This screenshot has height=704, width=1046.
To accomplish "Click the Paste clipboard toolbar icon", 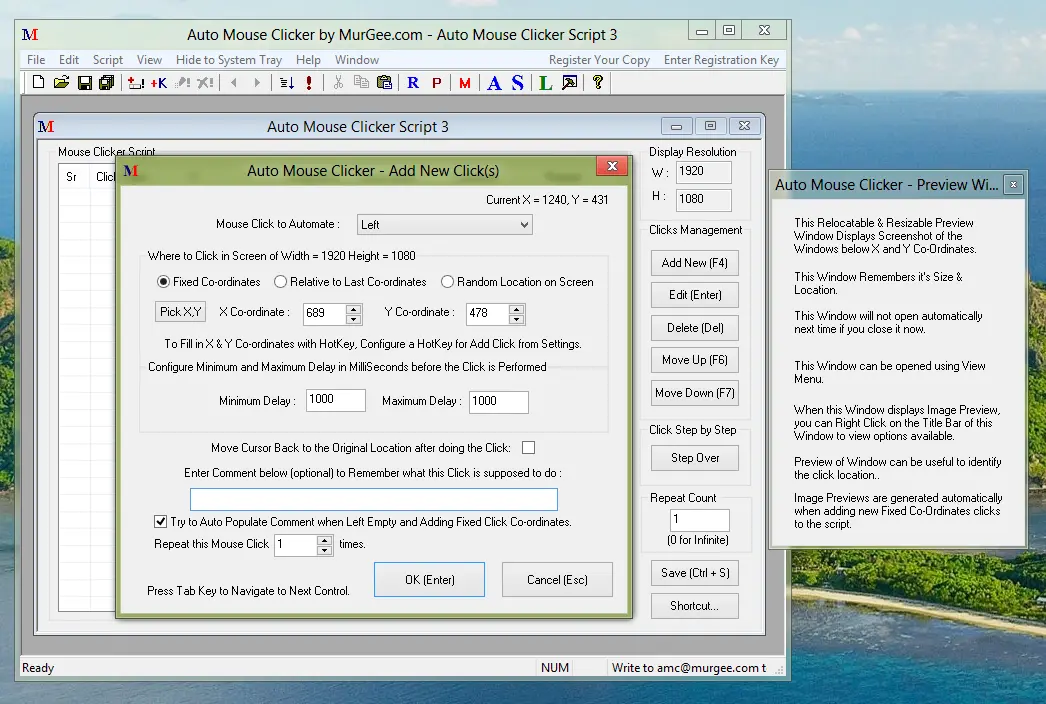I will point(384,83).
